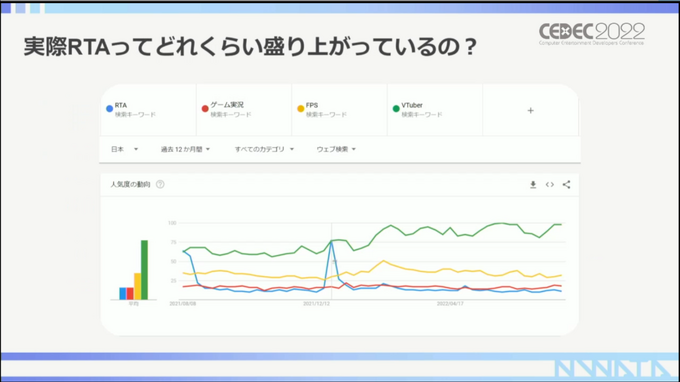Viewport: 680px width, 382px height.
Task: Click the 人気度の動向 heading text
Action: point(130,184)
